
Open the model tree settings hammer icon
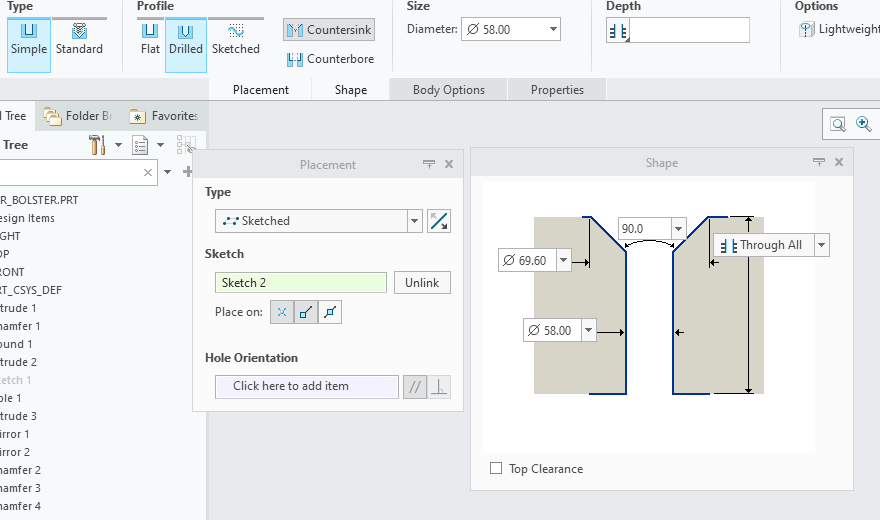[97, 145]
